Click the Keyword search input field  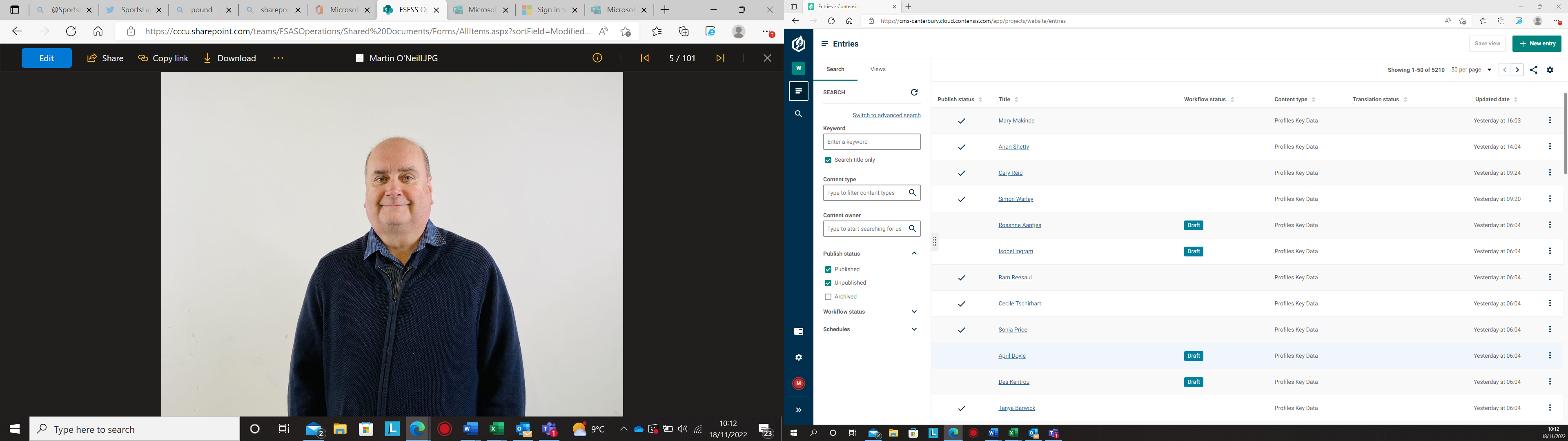tap(871, 142)
